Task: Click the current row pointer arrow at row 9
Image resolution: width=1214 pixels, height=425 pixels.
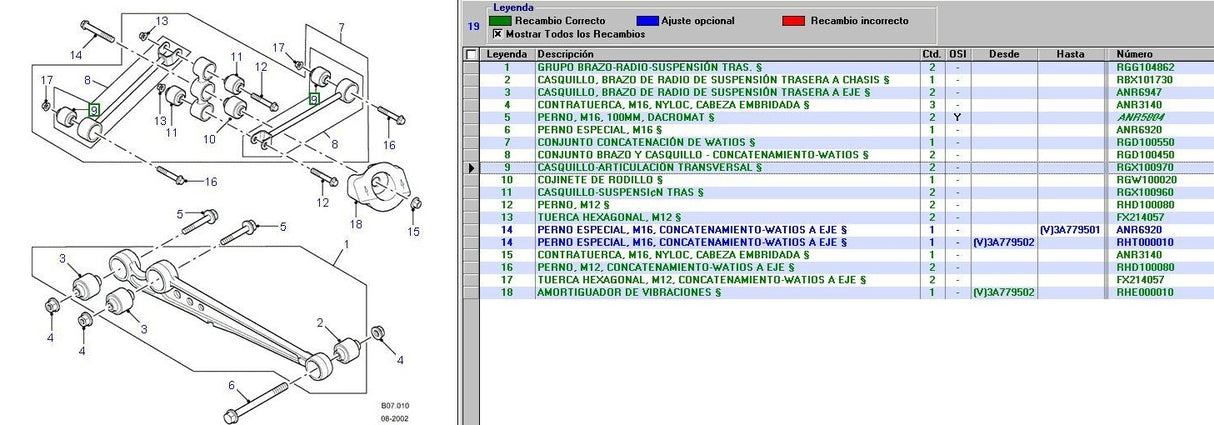Action: pyautogui.click(x=471, y=167)
